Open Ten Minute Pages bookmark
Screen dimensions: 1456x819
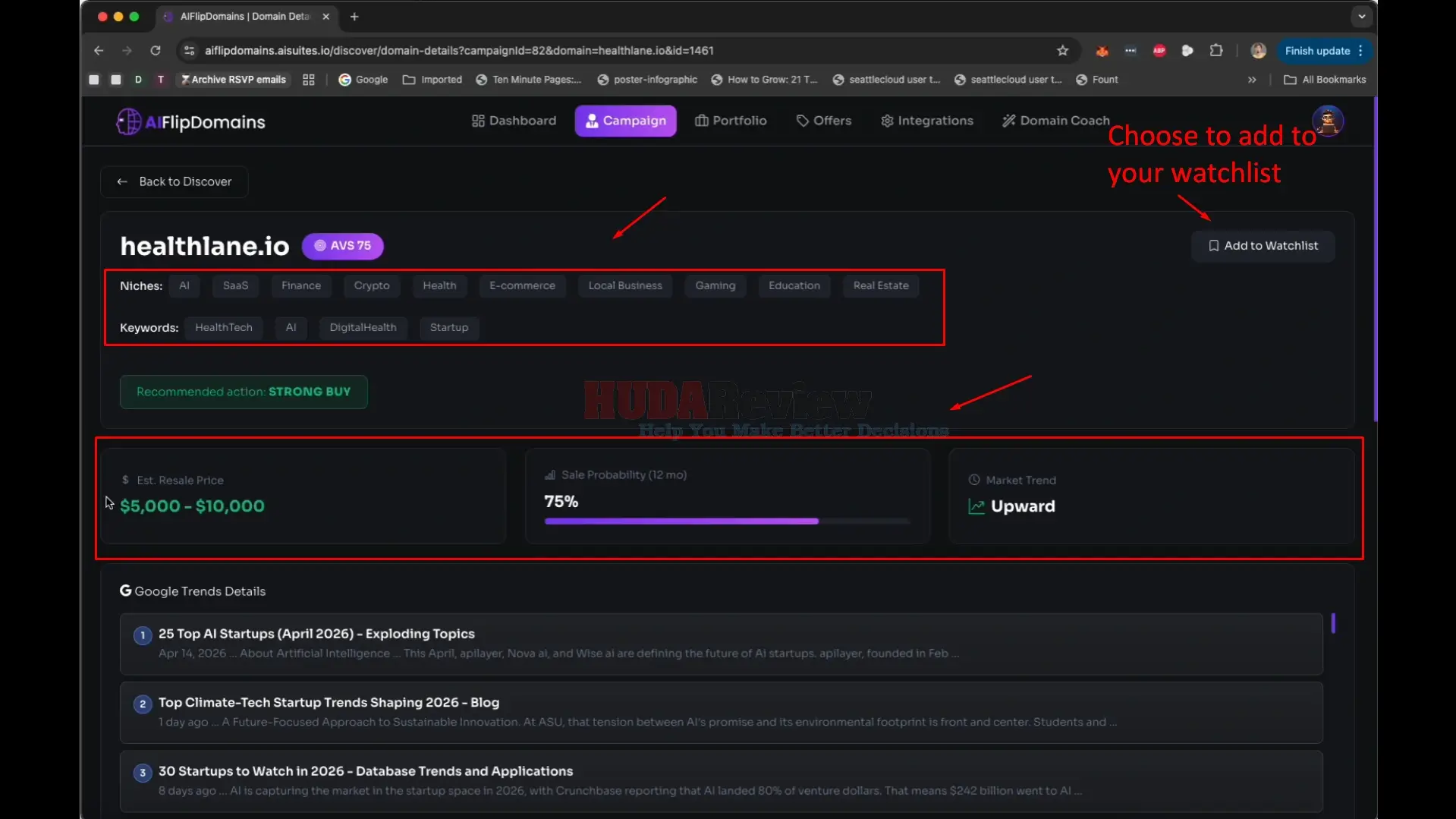528,80
